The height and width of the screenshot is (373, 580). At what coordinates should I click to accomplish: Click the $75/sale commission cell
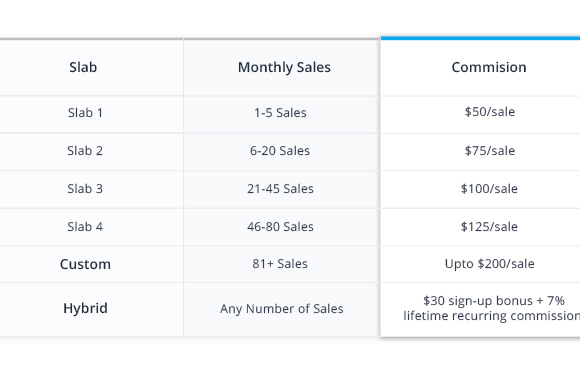point(489,151)
